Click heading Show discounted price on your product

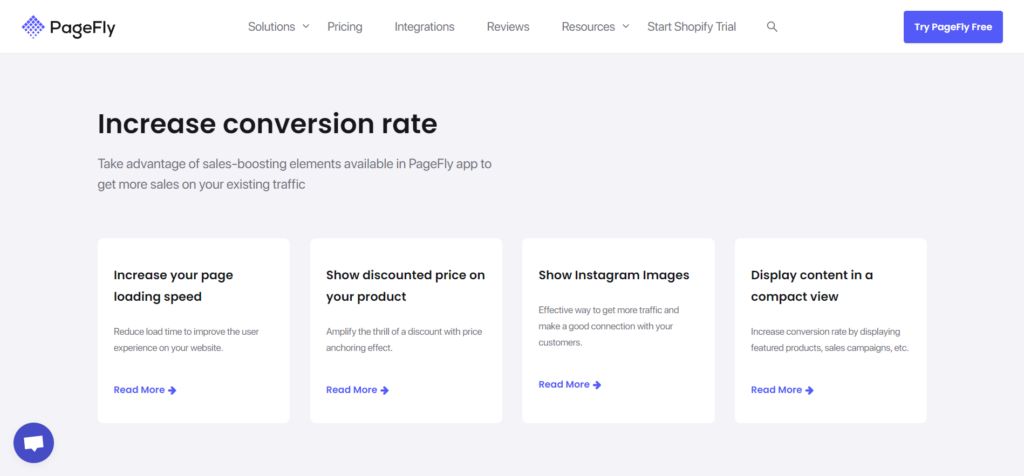click(406, 286)
